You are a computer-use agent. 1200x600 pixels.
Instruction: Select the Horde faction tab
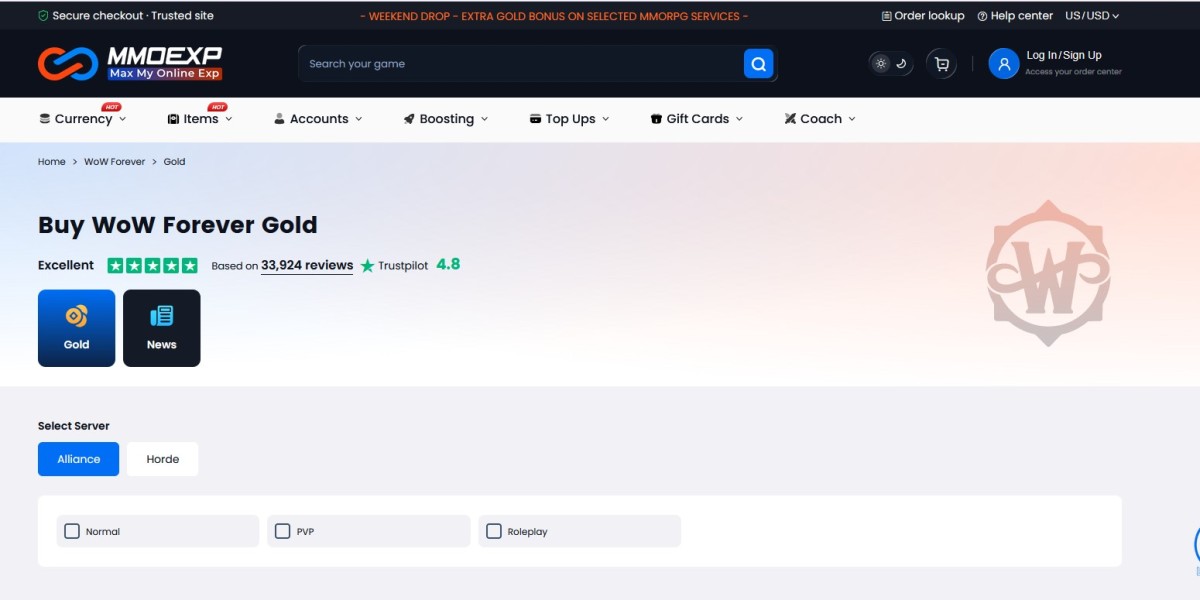(163, 459)
